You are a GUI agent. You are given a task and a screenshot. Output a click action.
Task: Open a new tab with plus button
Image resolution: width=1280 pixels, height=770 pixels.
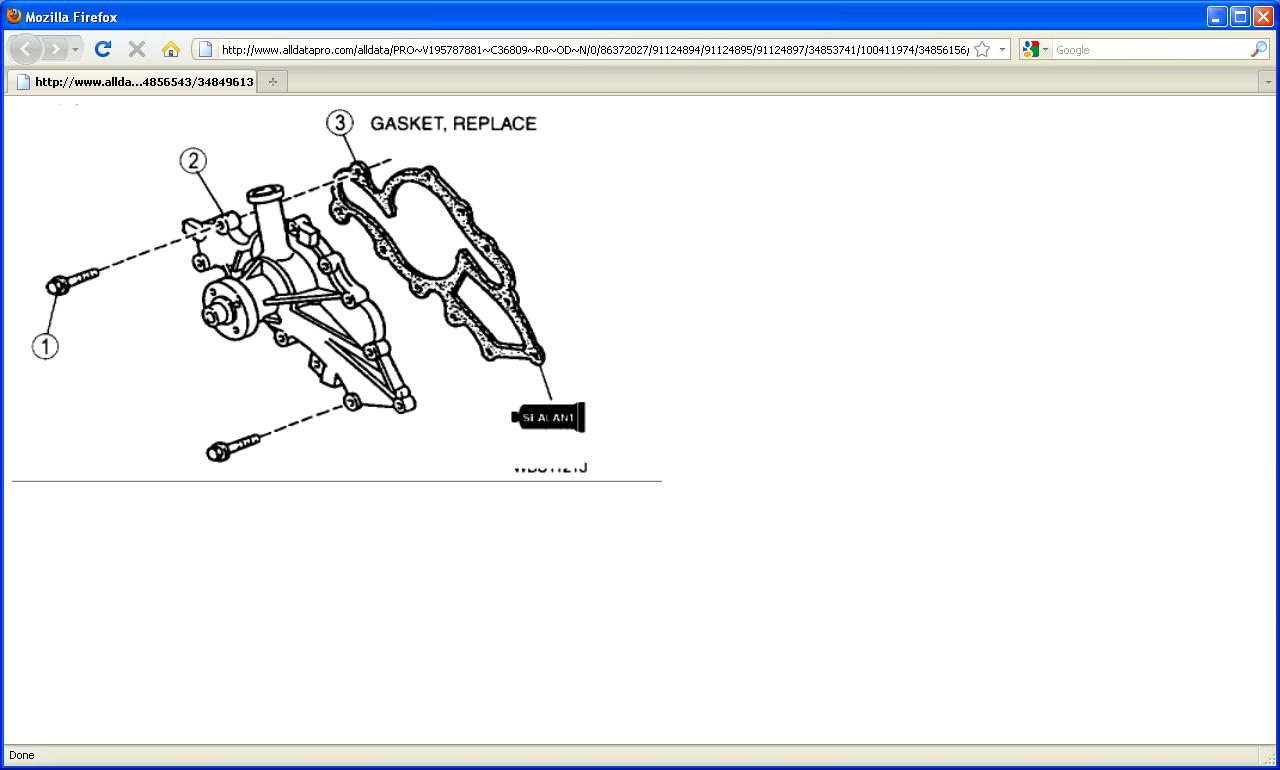[273, 82]
